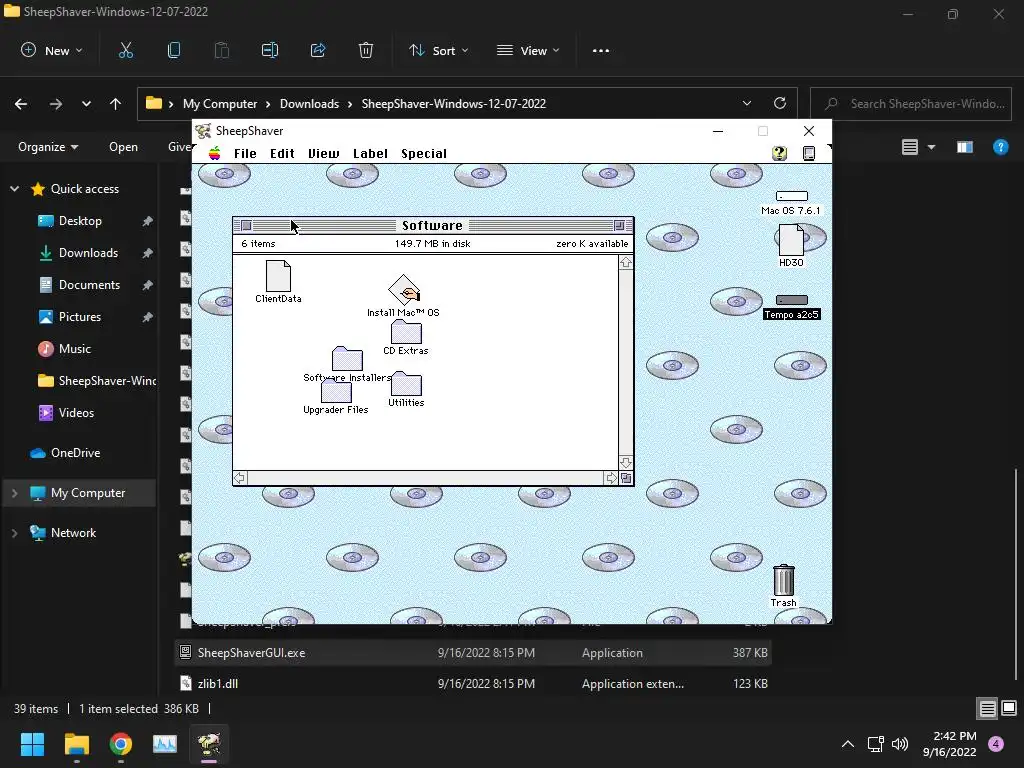Select the Software Installers folder
The width and height of the screenshot is (1024, 768).
(347, 359)
